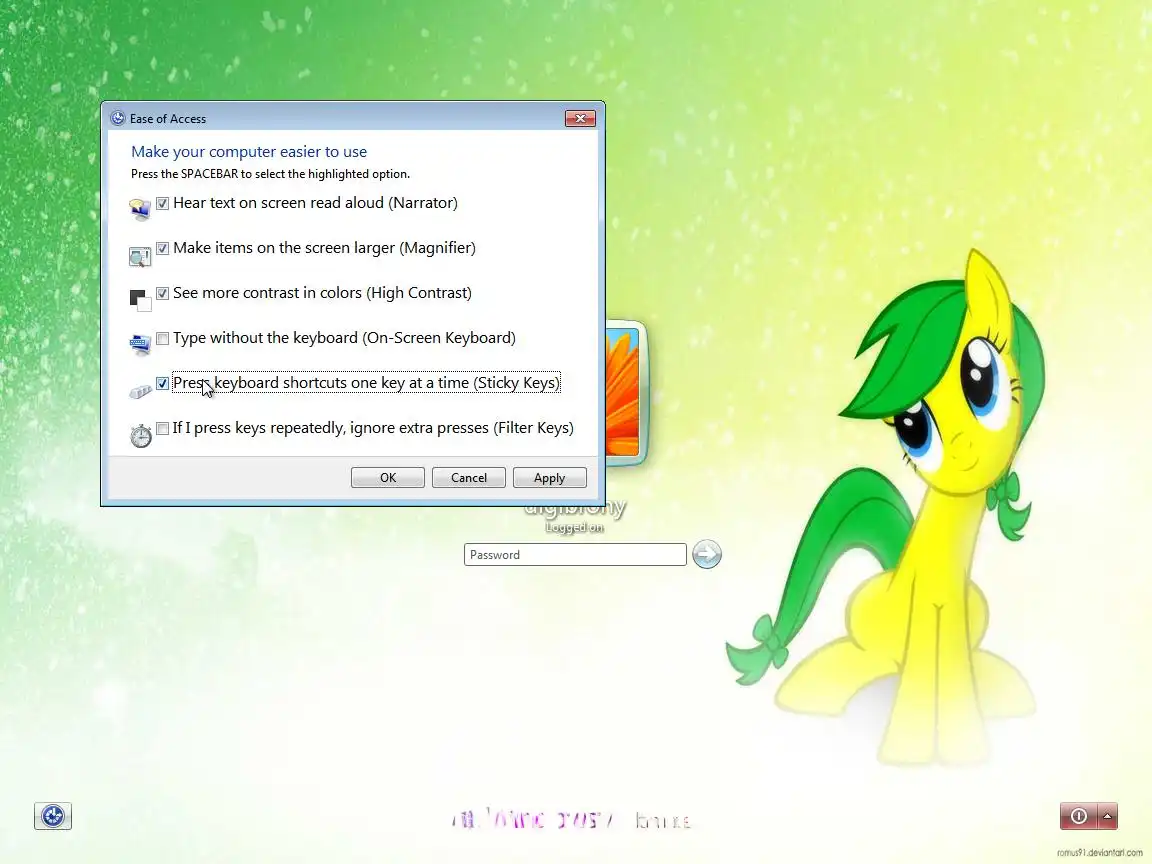Click into the Password field

click(x=575, y=555)
